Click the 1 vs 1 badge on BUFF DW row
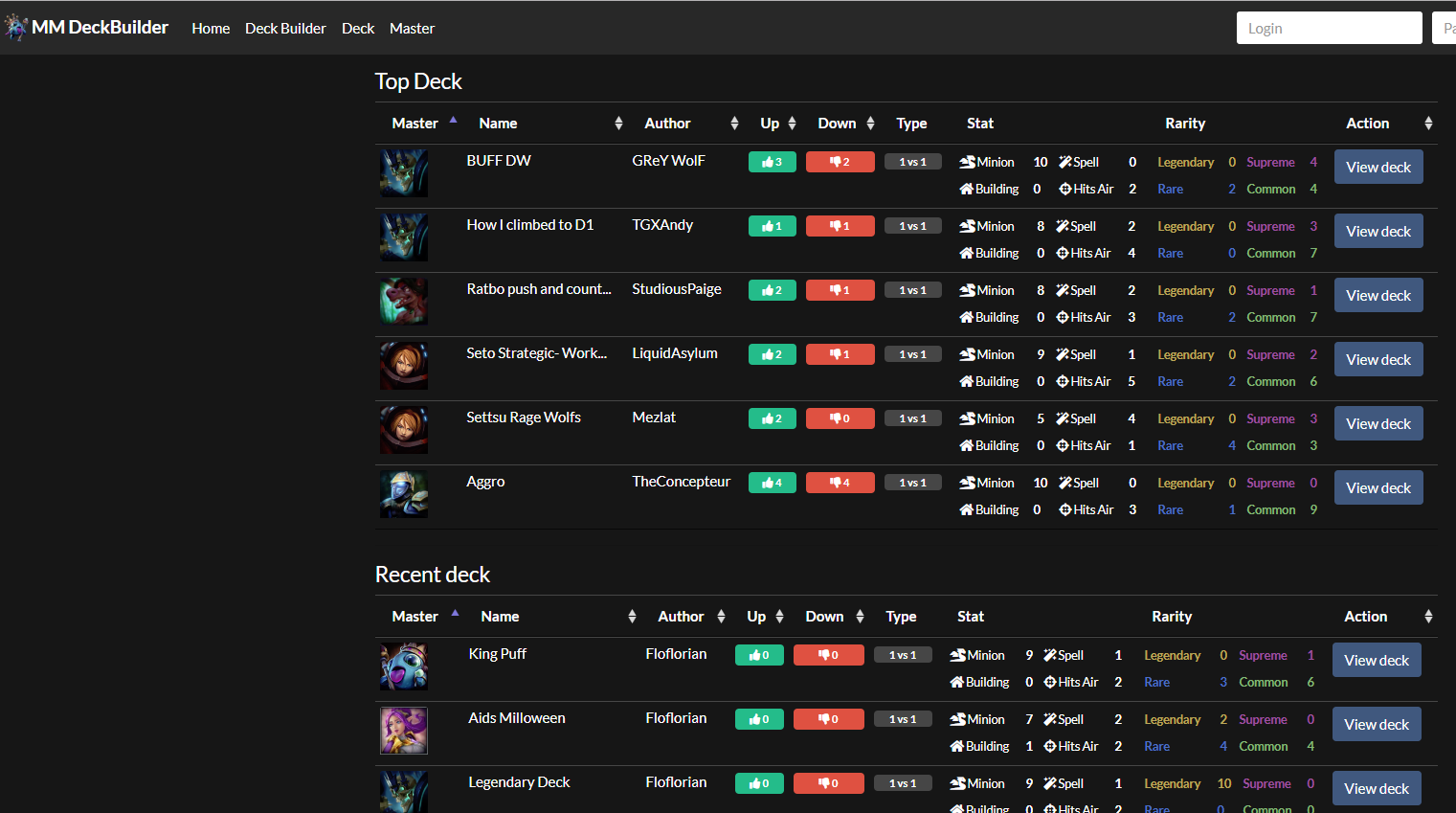 coord(913,162)
